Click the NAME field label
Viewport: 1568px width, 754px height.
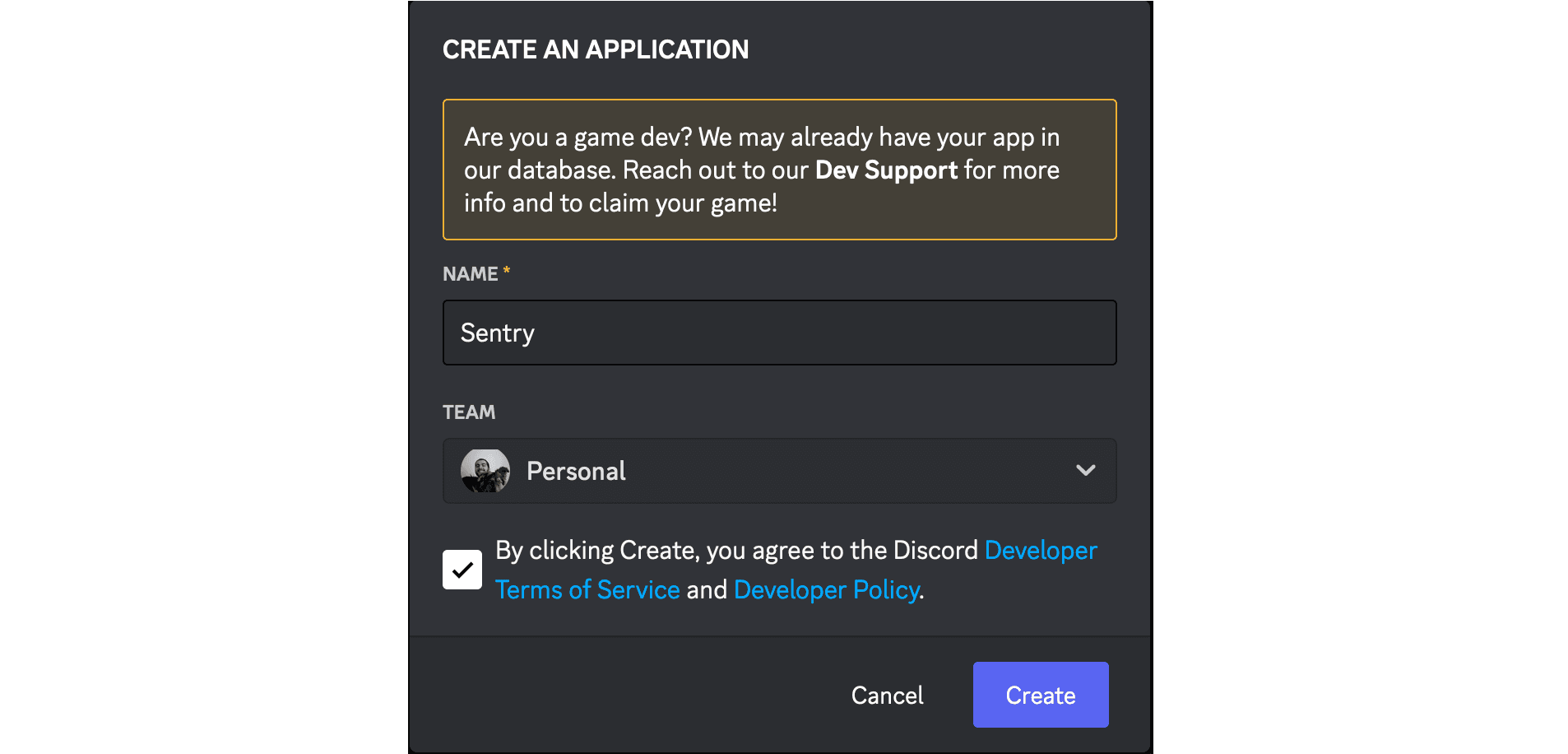(469, 273)
